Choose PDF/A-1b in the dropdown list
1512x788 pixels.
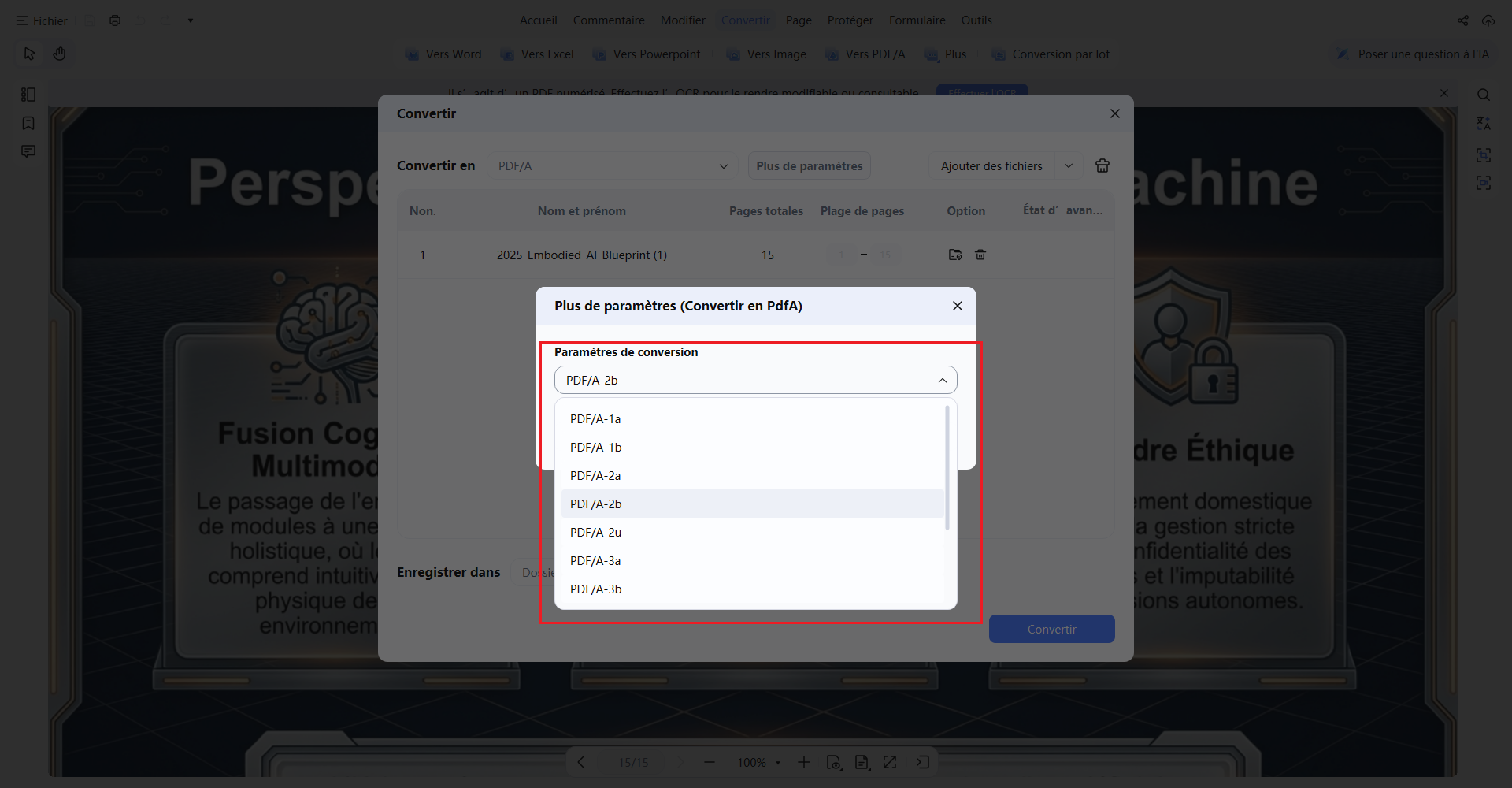tap(752, 447)
